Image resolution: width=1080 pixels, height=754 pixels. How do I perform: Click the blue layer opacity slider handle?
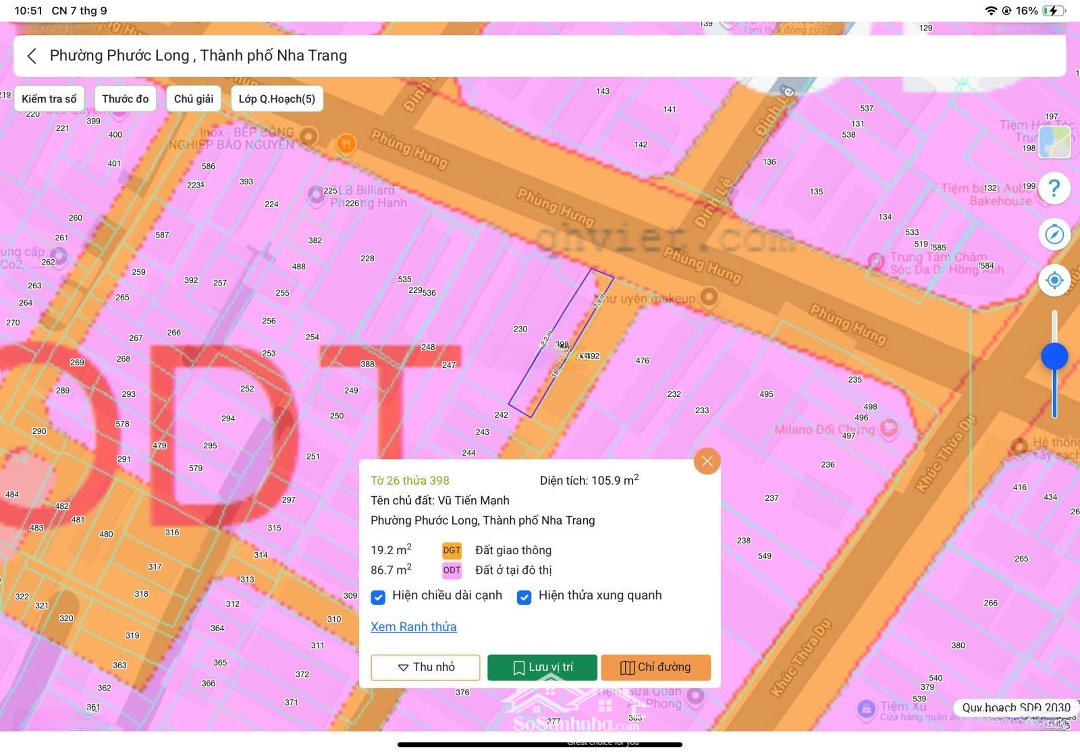coord(1054,356)
